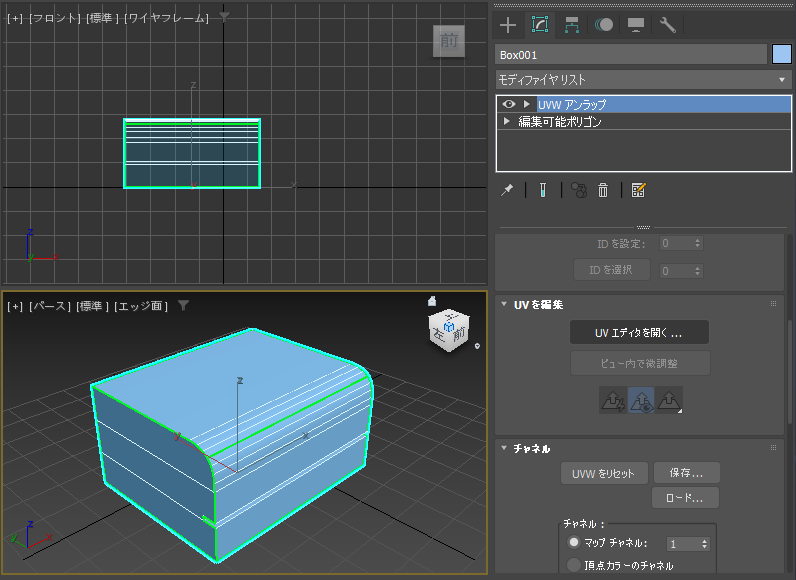Select 編集可能ポリゴン in the modifier stack
The image size is (796, 580).
(559, 122)
